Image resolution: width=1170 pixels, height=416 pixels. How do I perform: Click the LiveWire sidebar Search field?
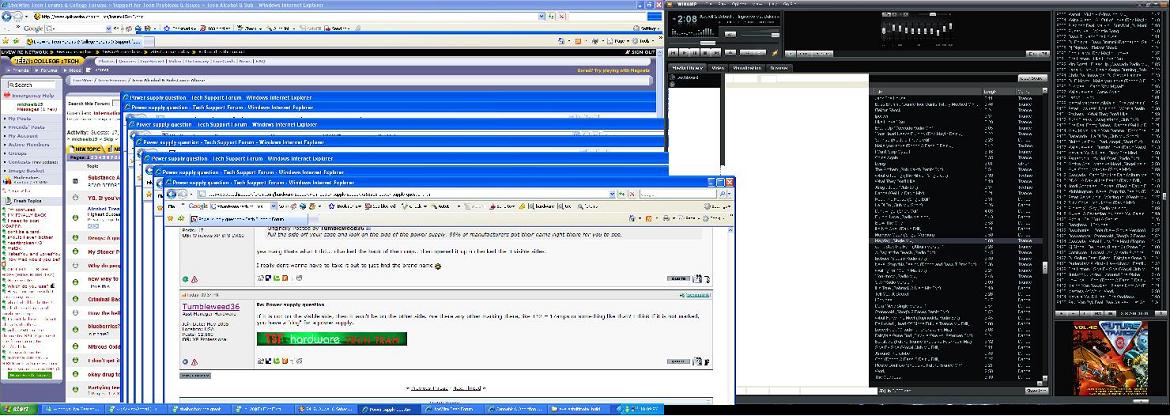(x=32, y=85)
